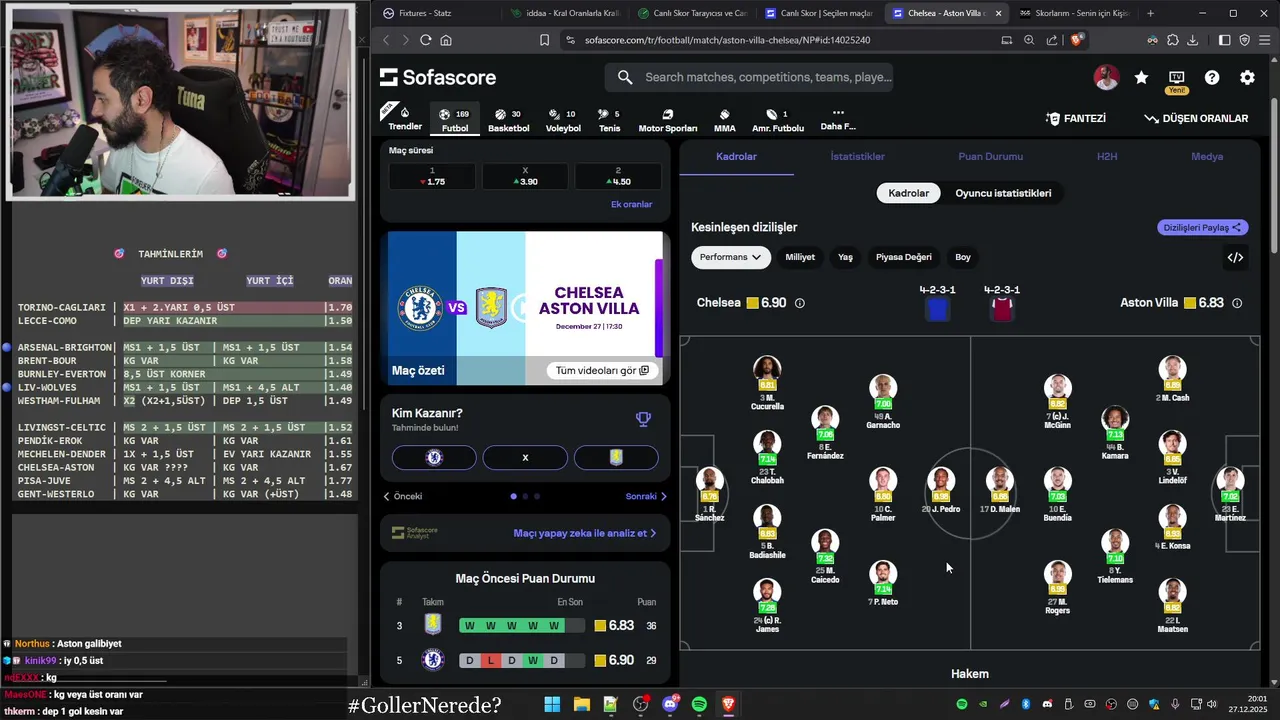Open the info icon next to Chelsea rating
The width and height of the screenshot is (1280, 720).
coord(799,303)
